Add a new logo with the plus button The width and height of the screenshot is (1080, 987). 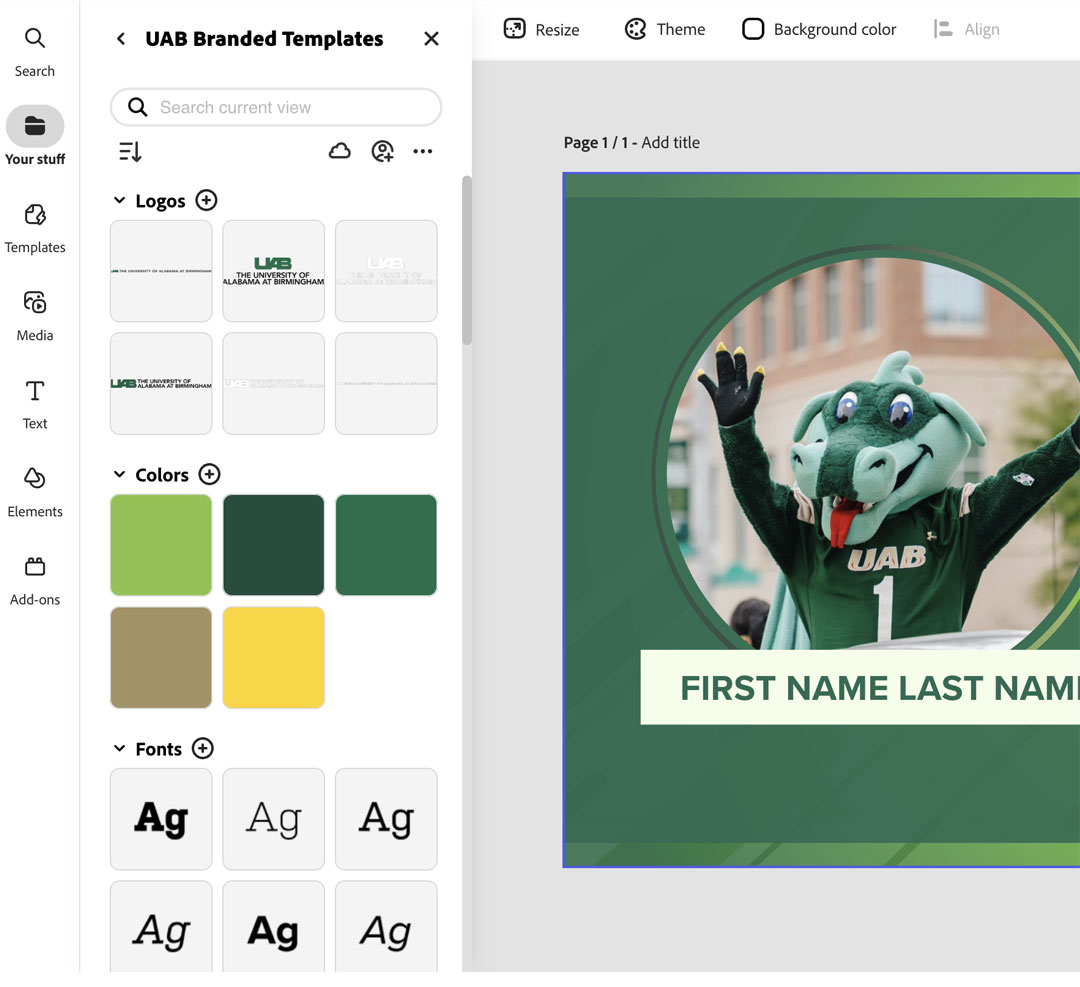(207, 200)
